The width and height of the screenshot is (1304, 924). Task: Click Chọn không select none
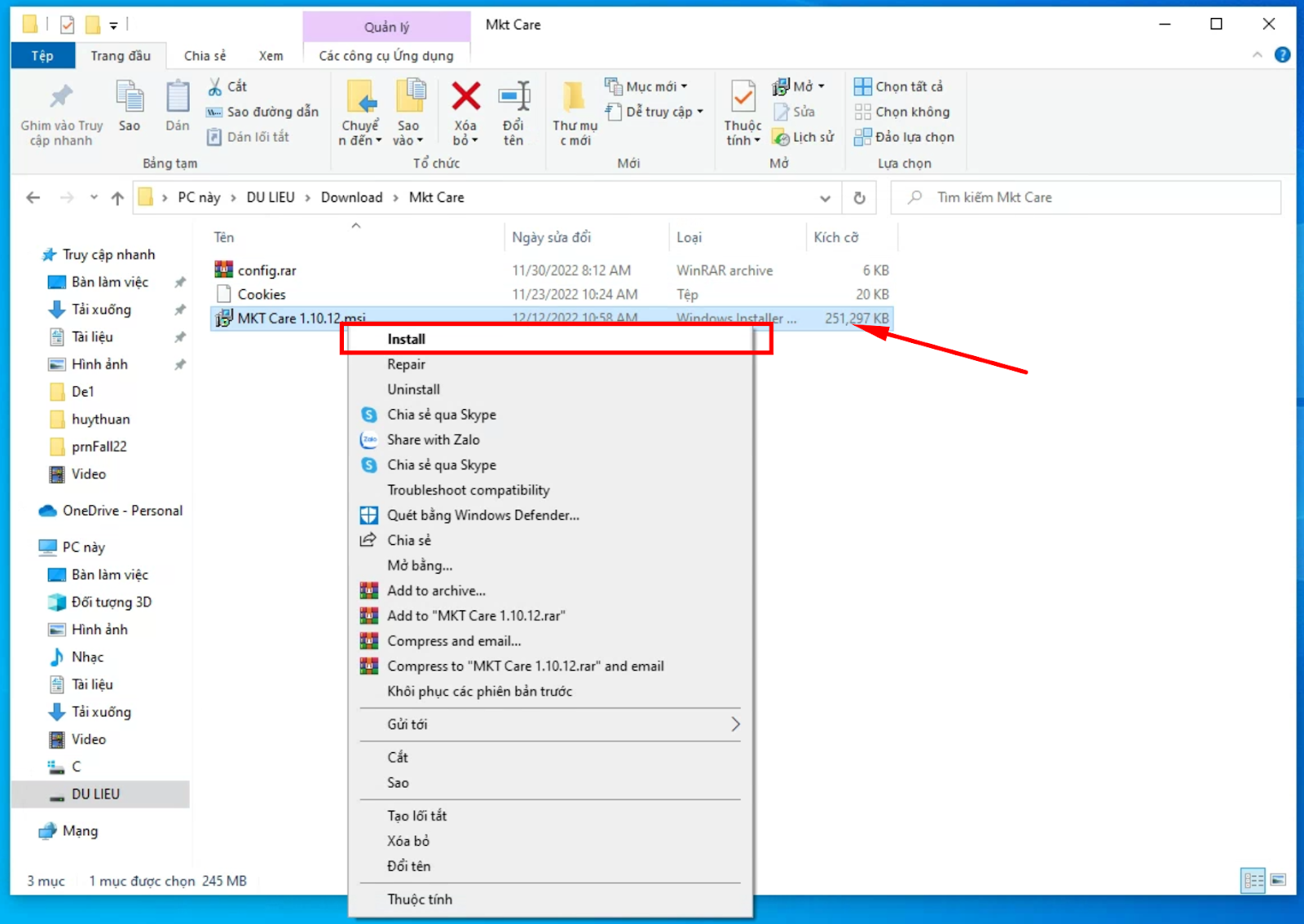point(901,112)
